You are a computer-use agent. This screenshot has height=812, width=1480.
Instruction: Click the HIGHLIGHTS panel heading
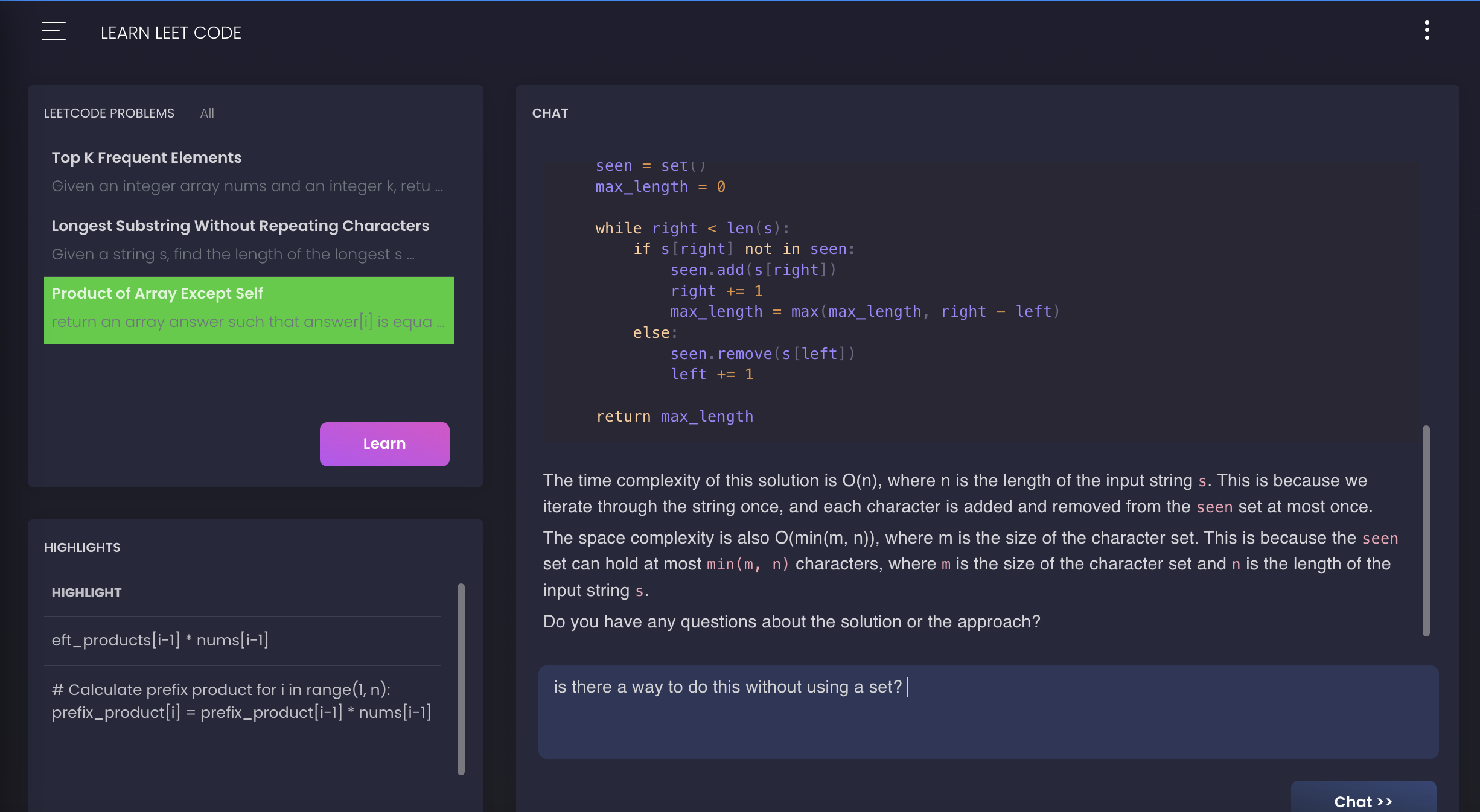pos(82,548)
